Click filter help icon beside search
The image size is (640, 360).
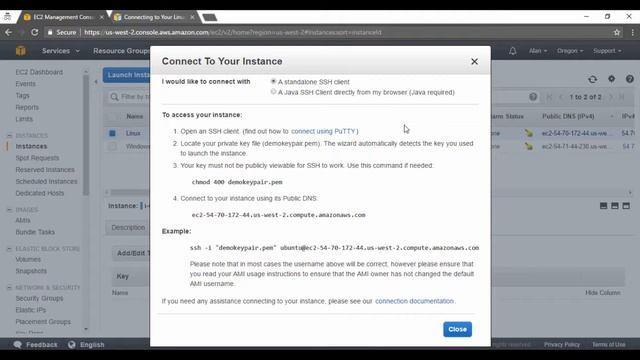[533, 97]
